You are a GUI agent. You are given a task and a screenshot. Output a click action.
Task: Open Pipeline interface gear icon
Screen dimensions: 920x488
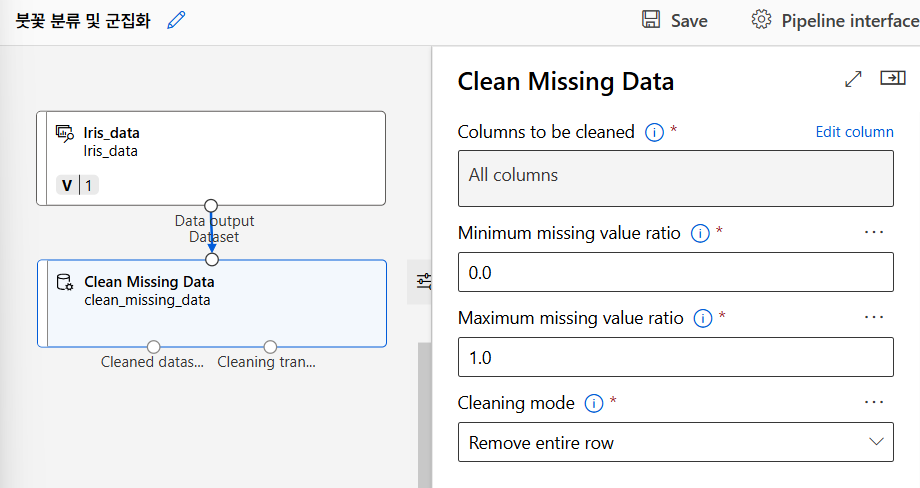762,20
